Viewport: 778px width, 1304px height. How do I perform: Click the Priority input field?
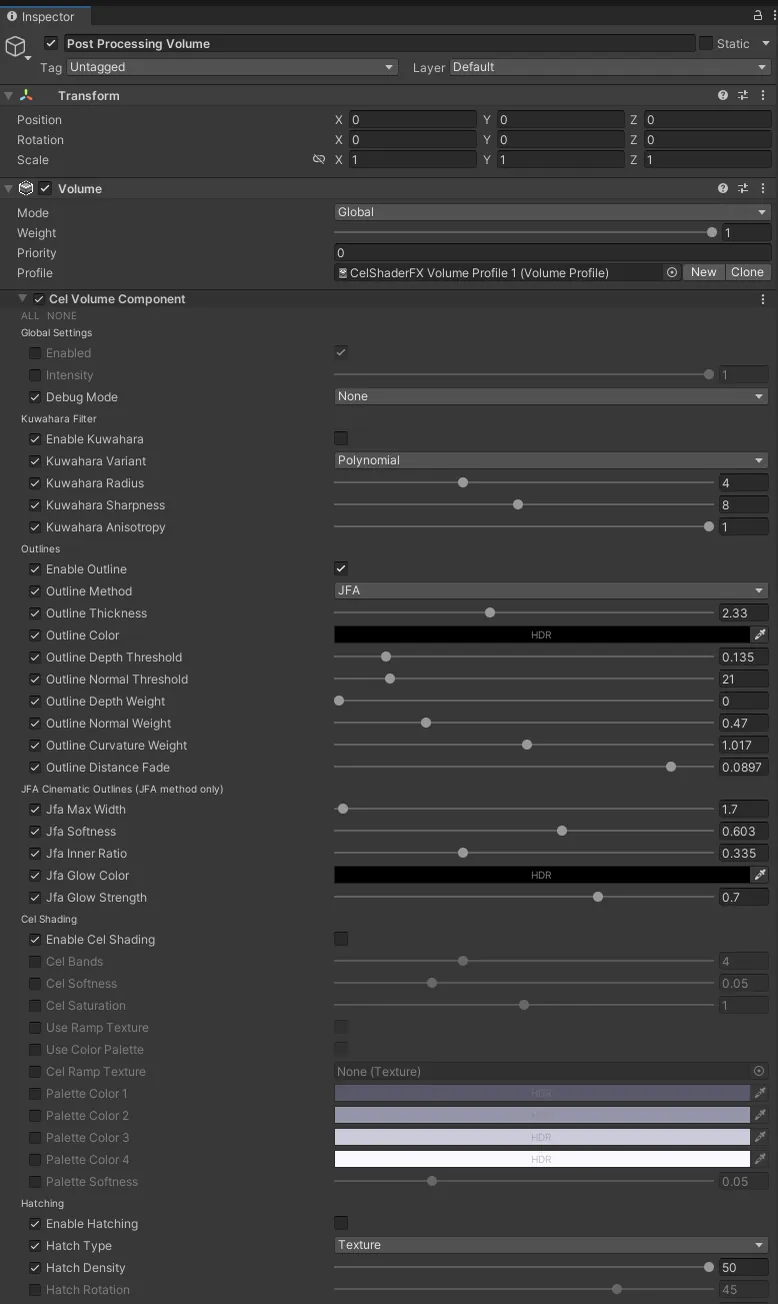[552, 252]
